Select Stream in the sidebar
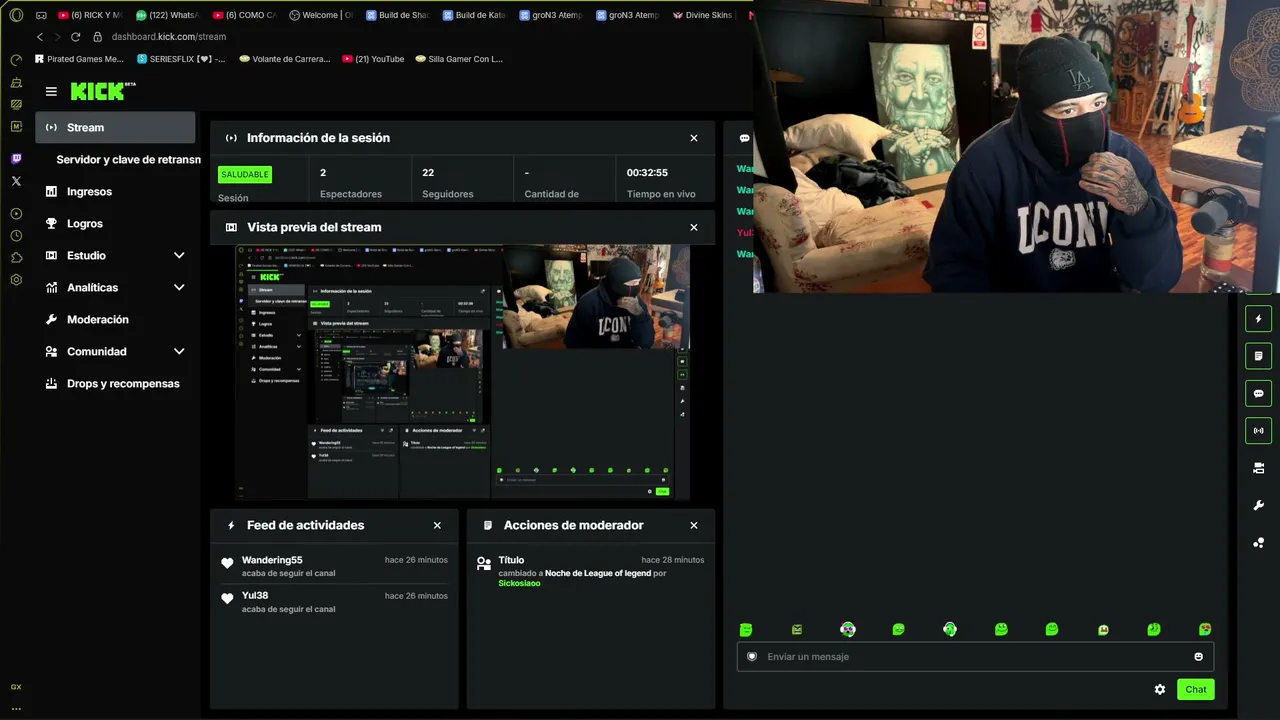Viewport: 1280px width, 720px height. pos(115,127)
